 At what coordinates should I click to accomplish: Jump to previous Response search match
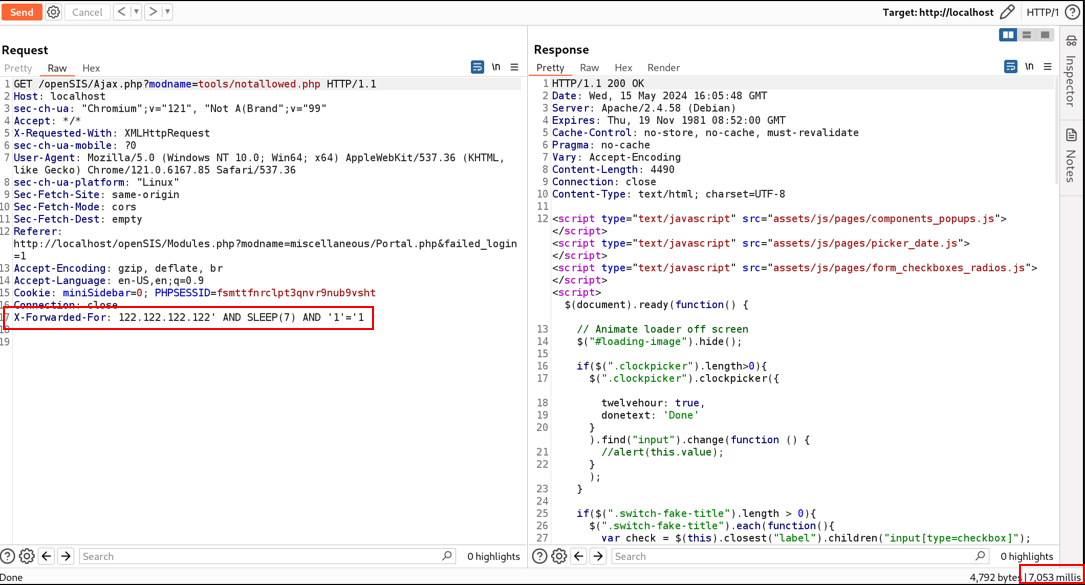[578, 556]
